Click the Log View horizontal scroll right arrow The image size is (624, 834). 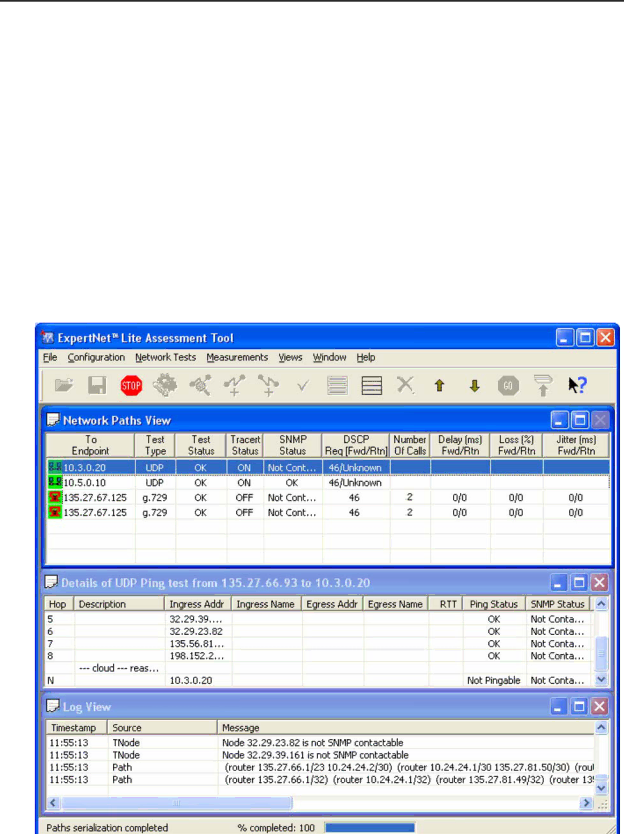(586, 803)
